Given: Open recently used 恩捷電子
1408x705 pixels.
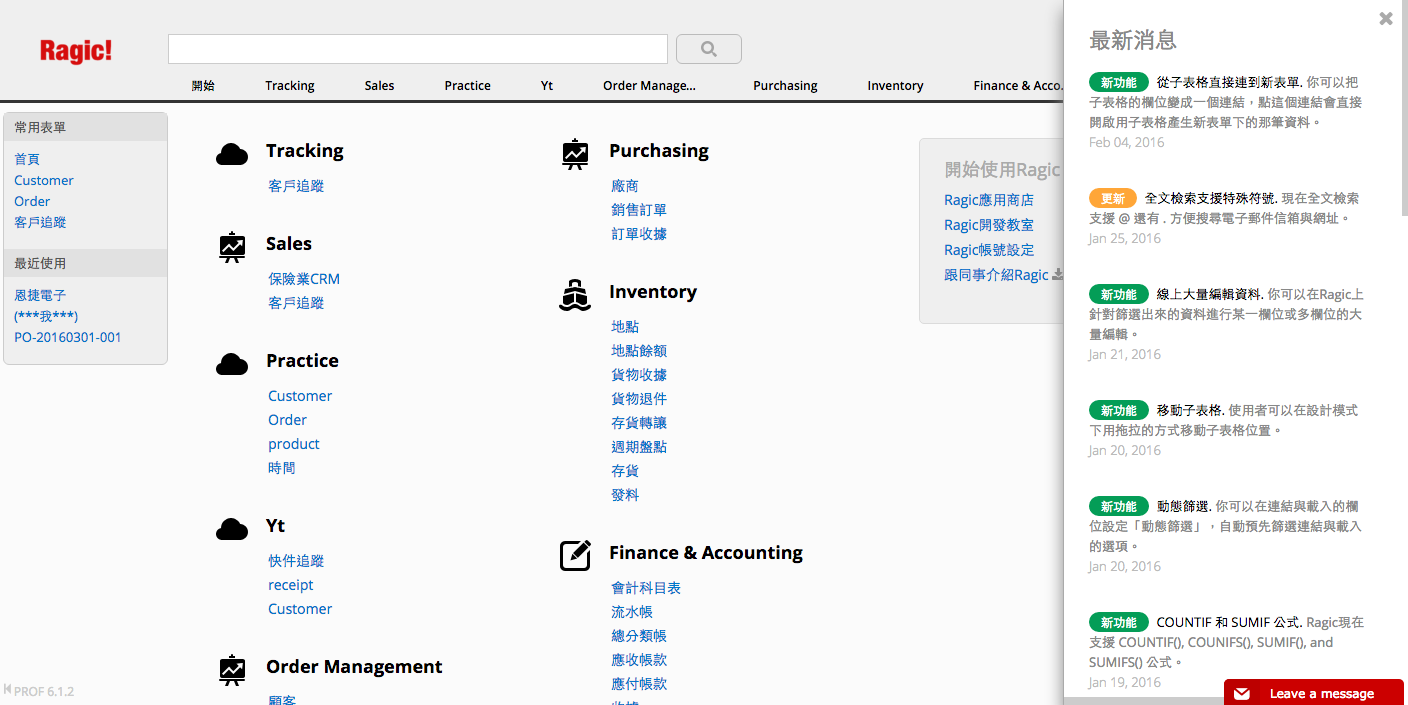Looking at the screenshot, I should pos(40,295).
